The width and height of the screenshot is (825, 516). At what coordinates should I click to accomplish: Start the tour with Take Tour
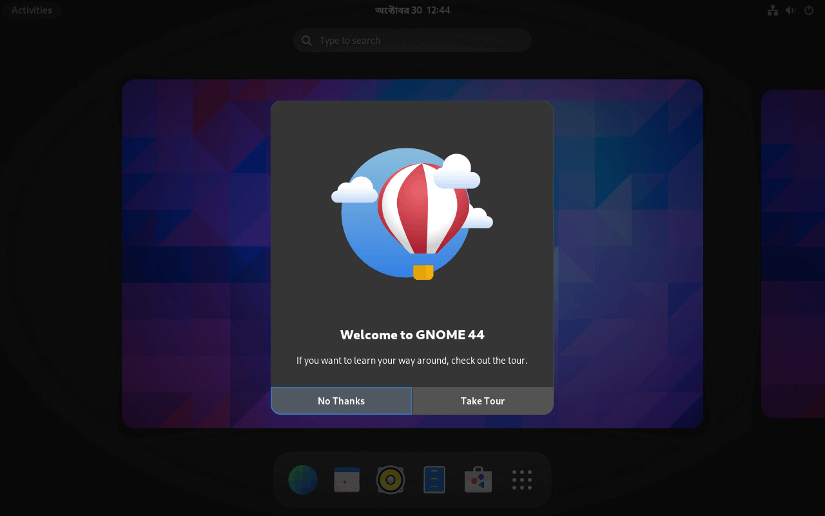483,401
